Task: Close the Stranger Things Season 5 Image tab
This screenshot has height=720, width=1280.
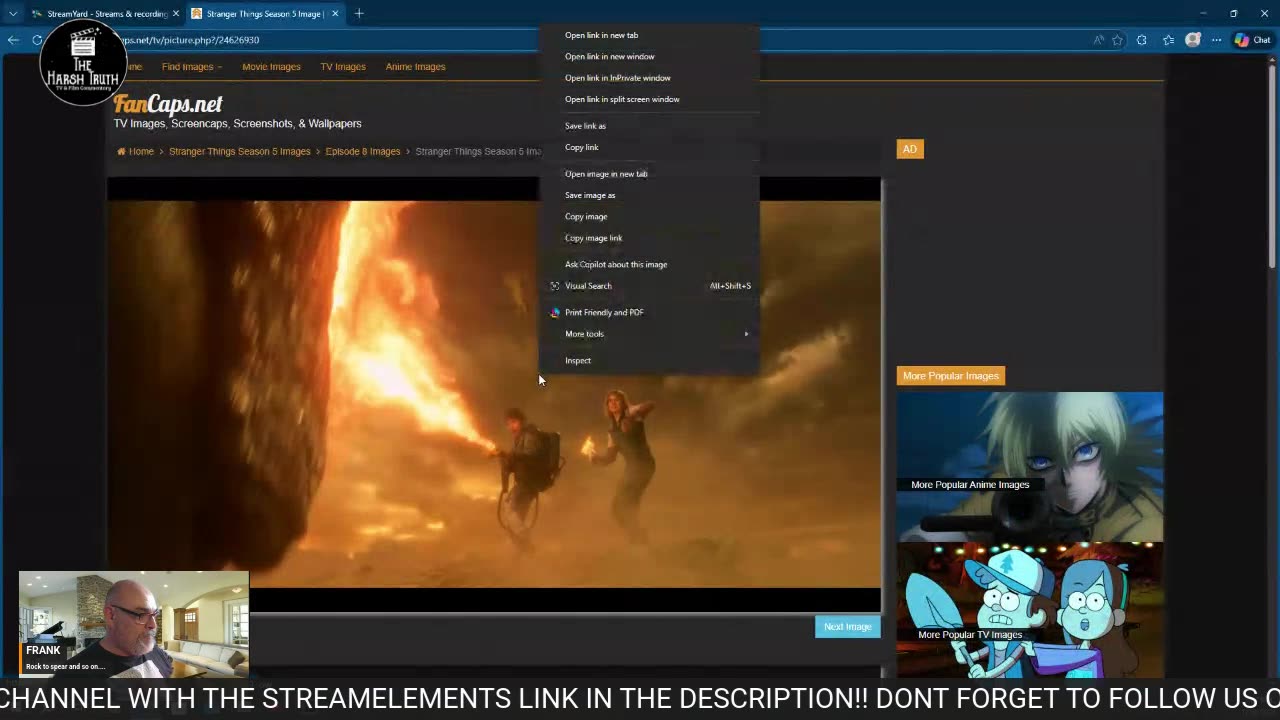Action: point(335,14)
